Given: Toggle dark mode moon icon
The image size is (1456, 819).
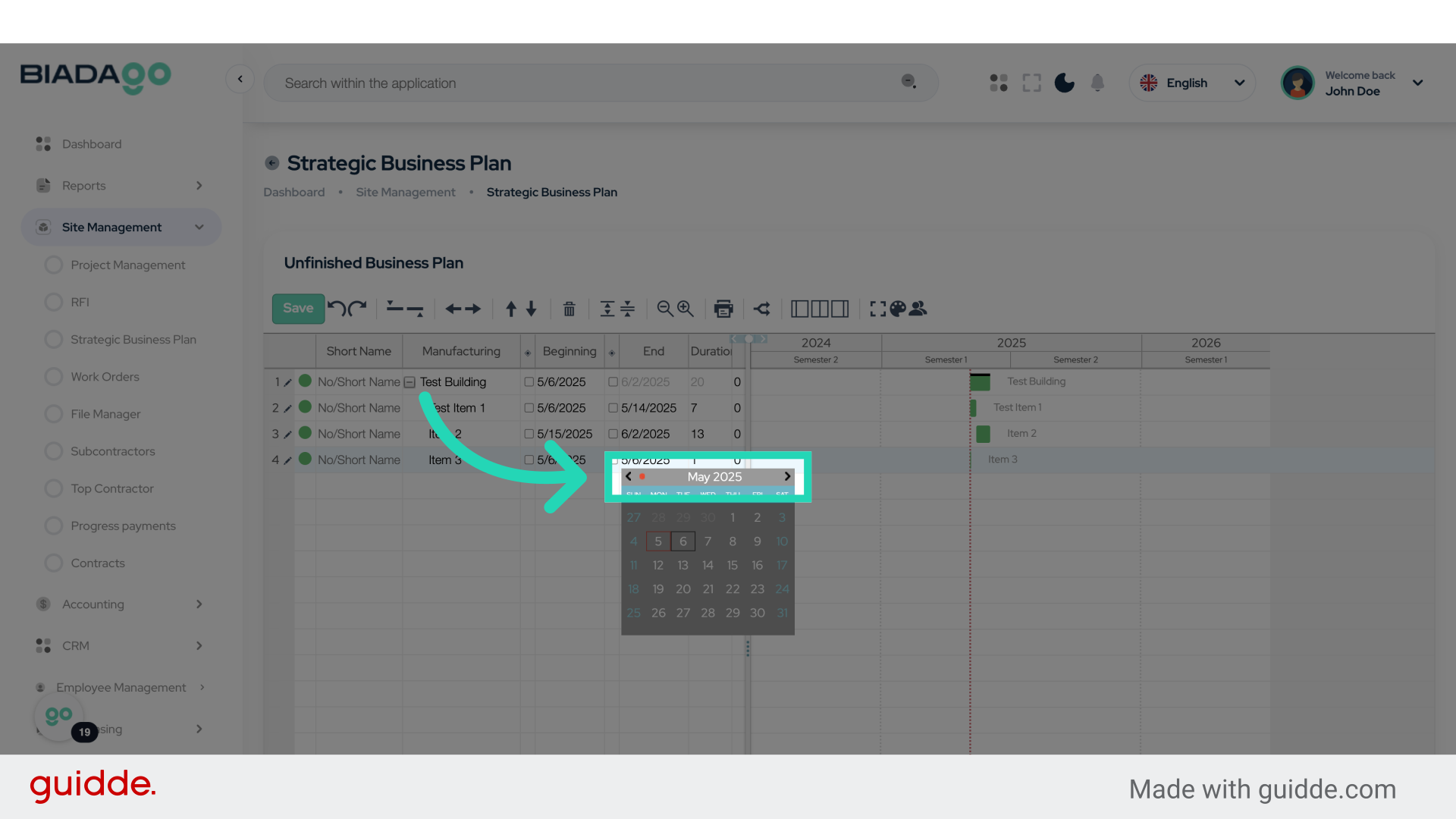Looking at the screenshot, I should click(1064, 83).
